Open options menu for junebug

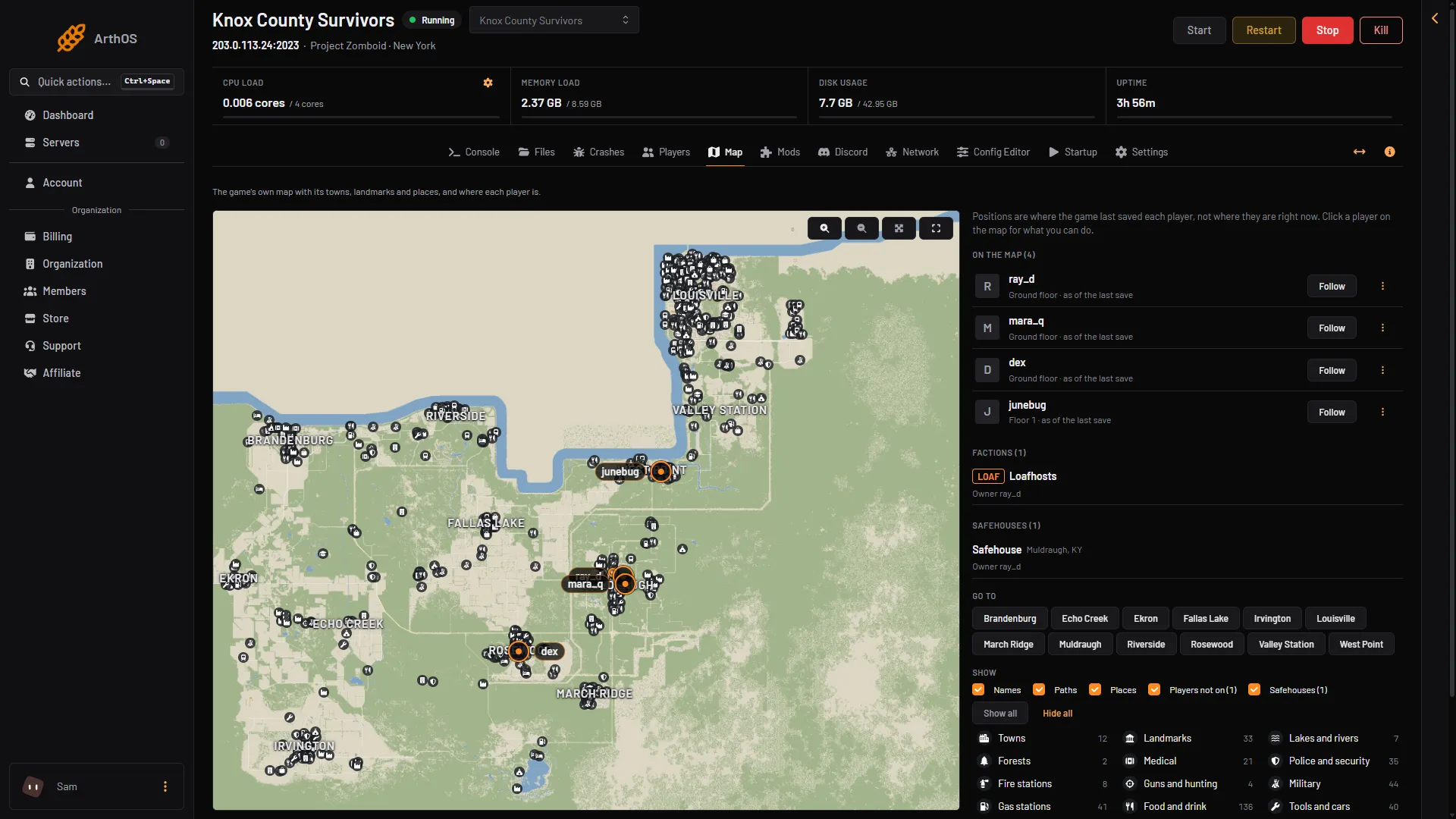point(1382,413)
